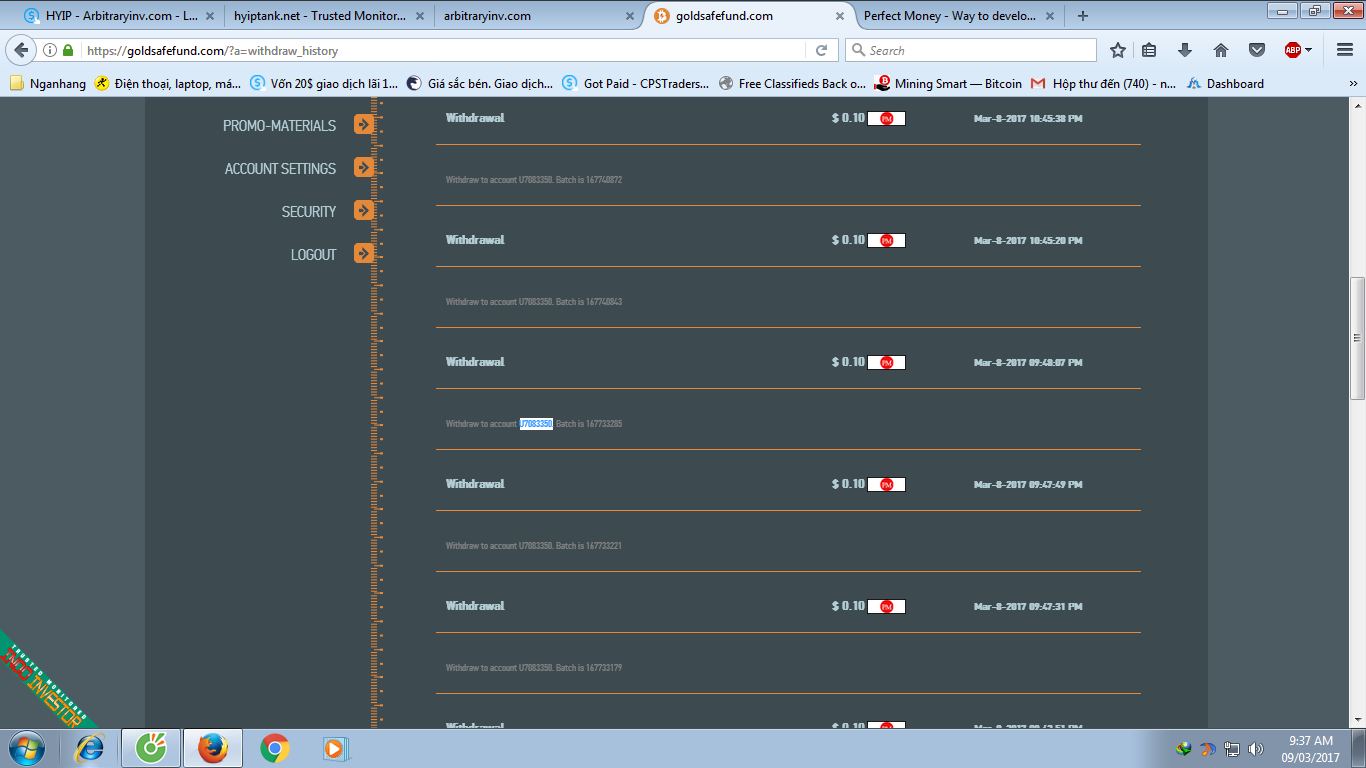Viewport: 1366px width, 768px height.
Task: Click the Search input box
Action: tap(971, 50)
